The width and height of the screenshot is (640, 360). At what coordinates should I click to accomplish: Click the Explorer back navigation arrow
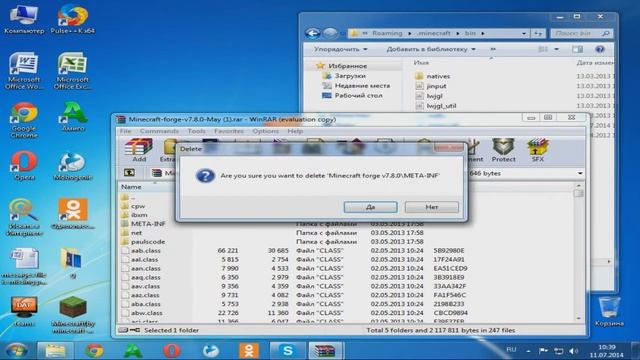pos(313,33)
